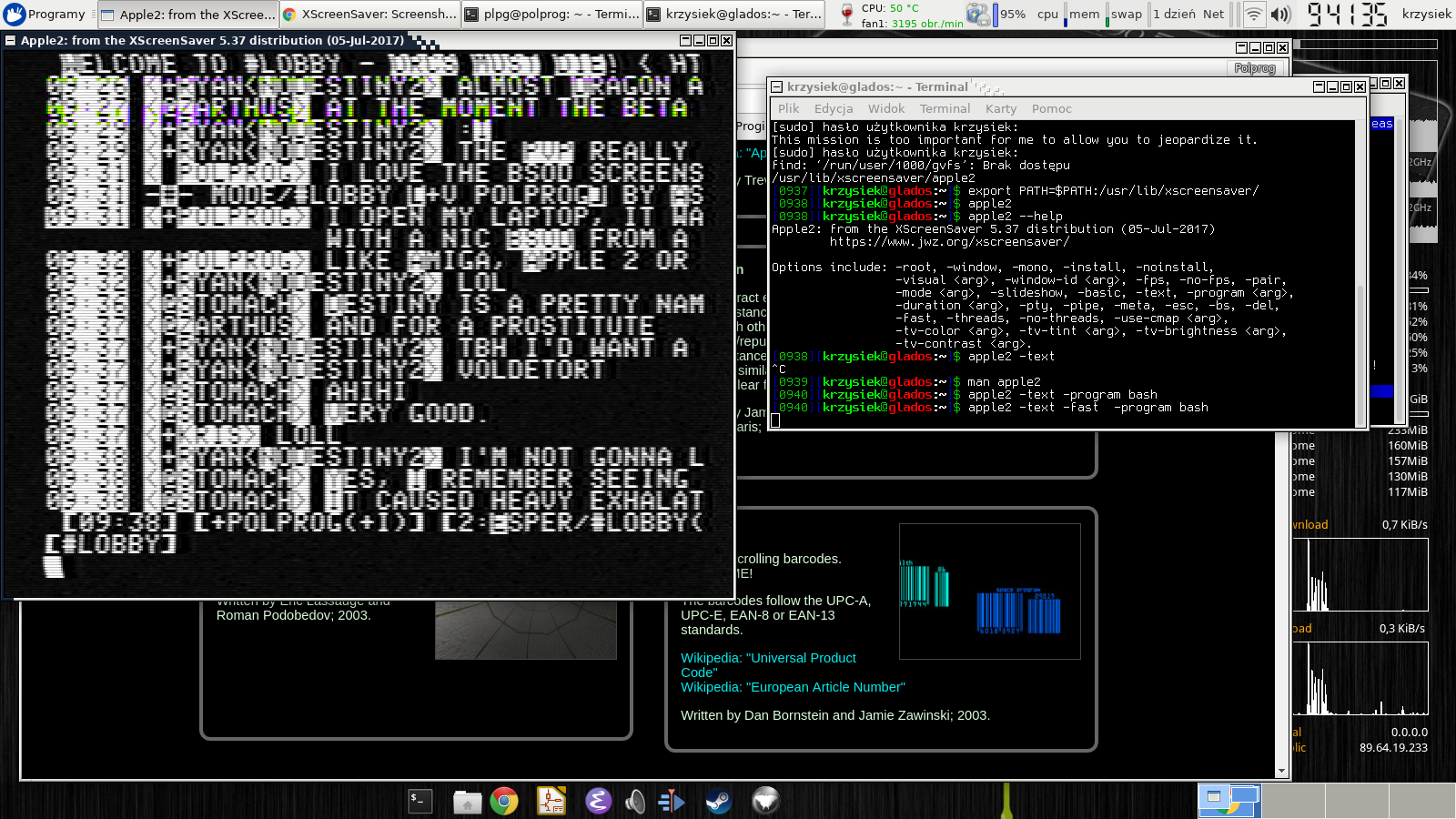Screen dimensions: 1456x819
Task: Click the 1 dzień uptime label
Action: coord(1175,14)
